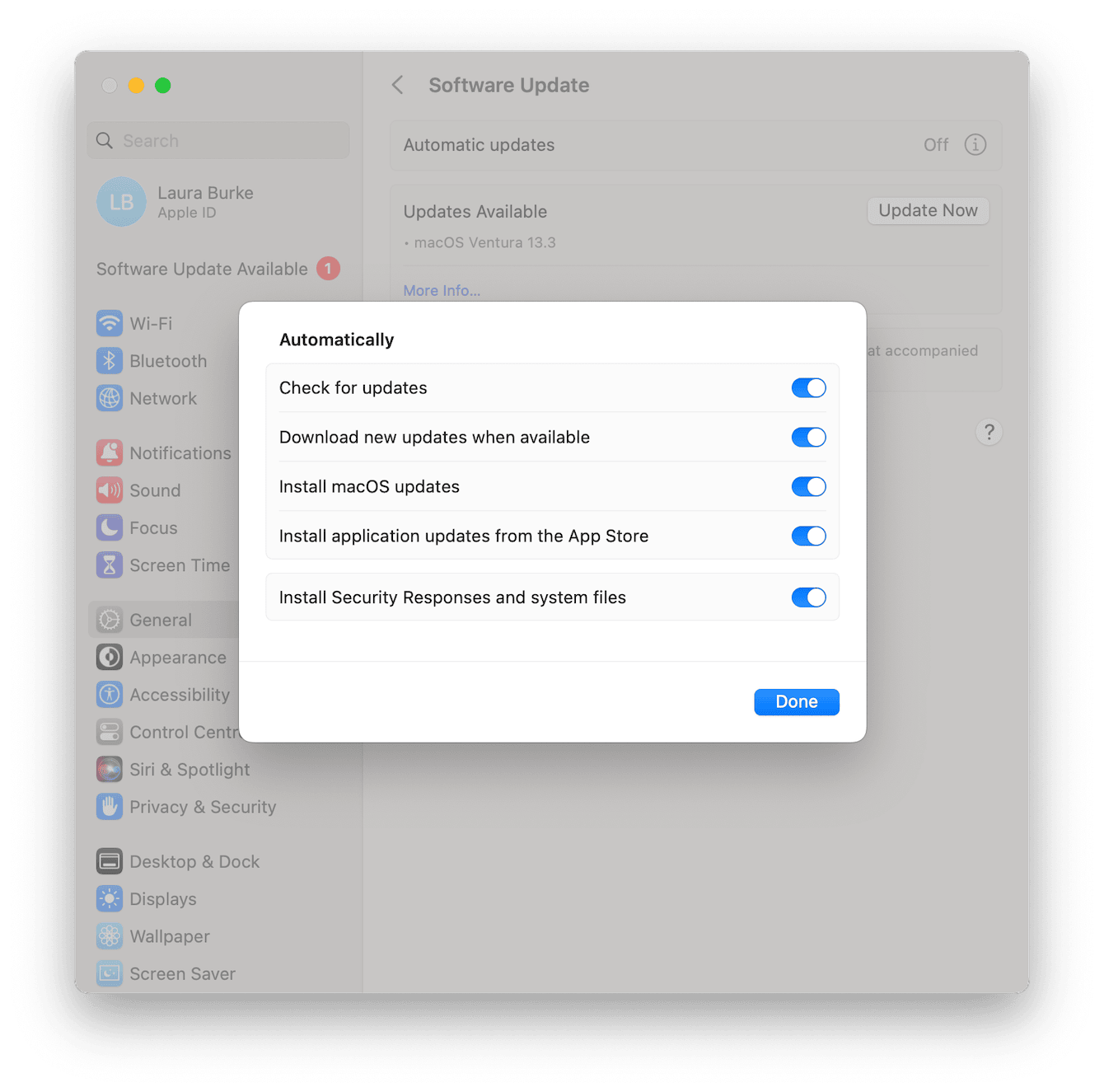Go back using the chevron arrow

(x=398, y=85)
